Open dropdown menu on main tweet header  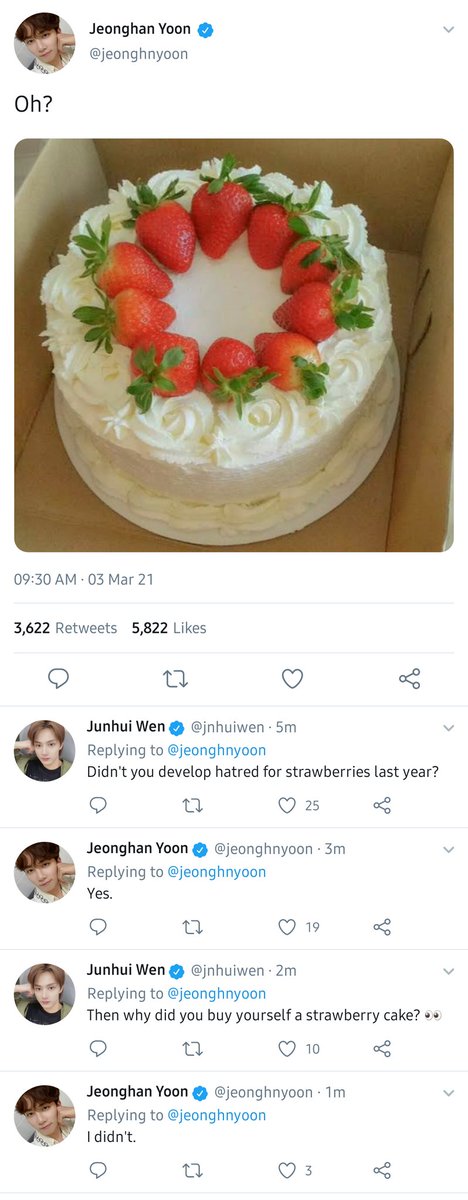tap(448, 30)
